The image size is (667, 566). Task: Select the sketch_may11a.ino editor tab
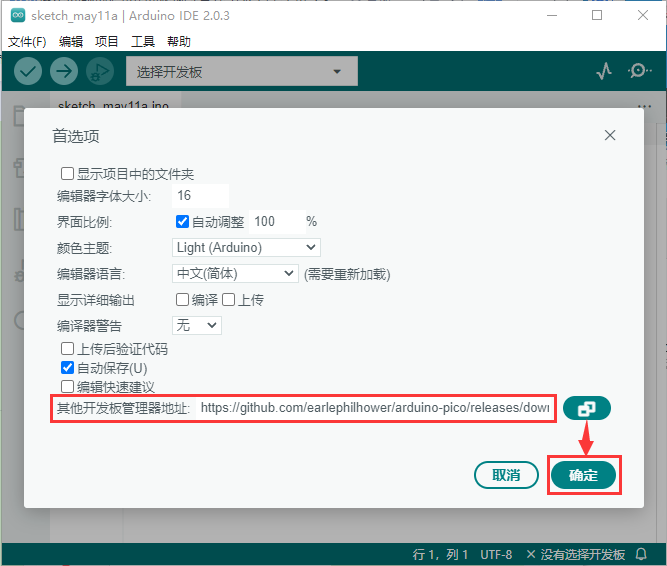click(x=114, y=101)
